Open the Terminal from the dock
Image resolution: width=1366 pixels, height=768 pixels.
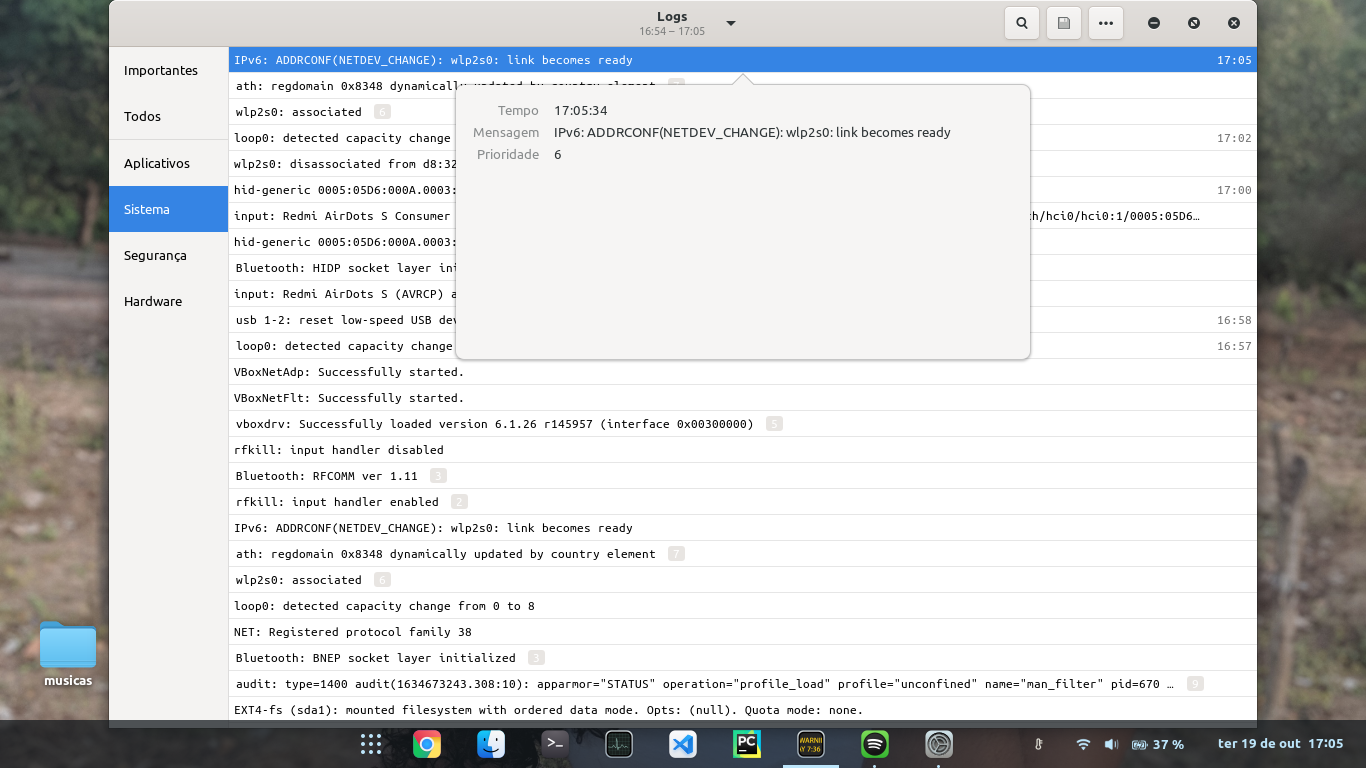click(555, 744)
